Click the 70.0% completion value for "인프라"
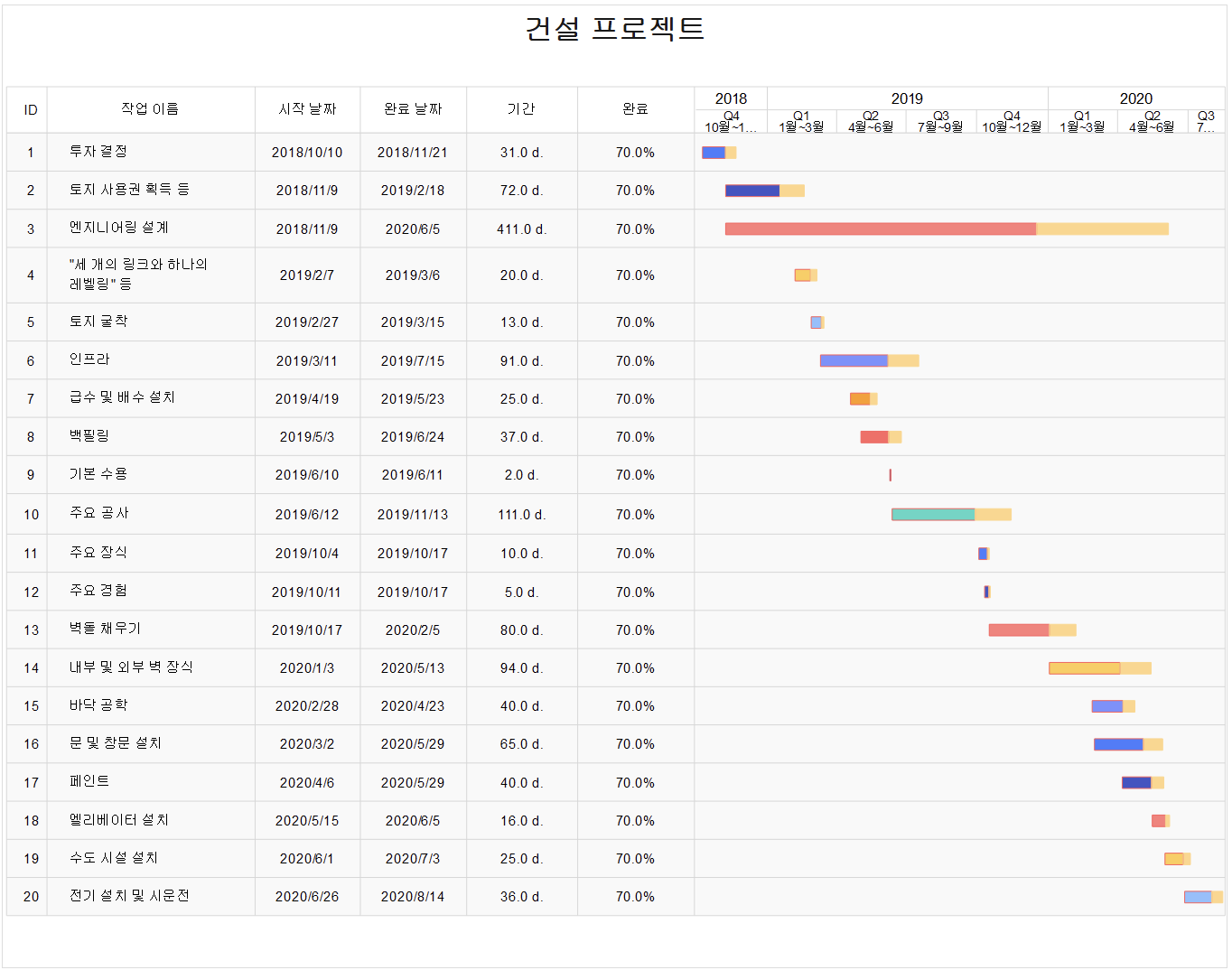Image resolution: width=1232 pixels, height=970 pixels. pos(635,359)
